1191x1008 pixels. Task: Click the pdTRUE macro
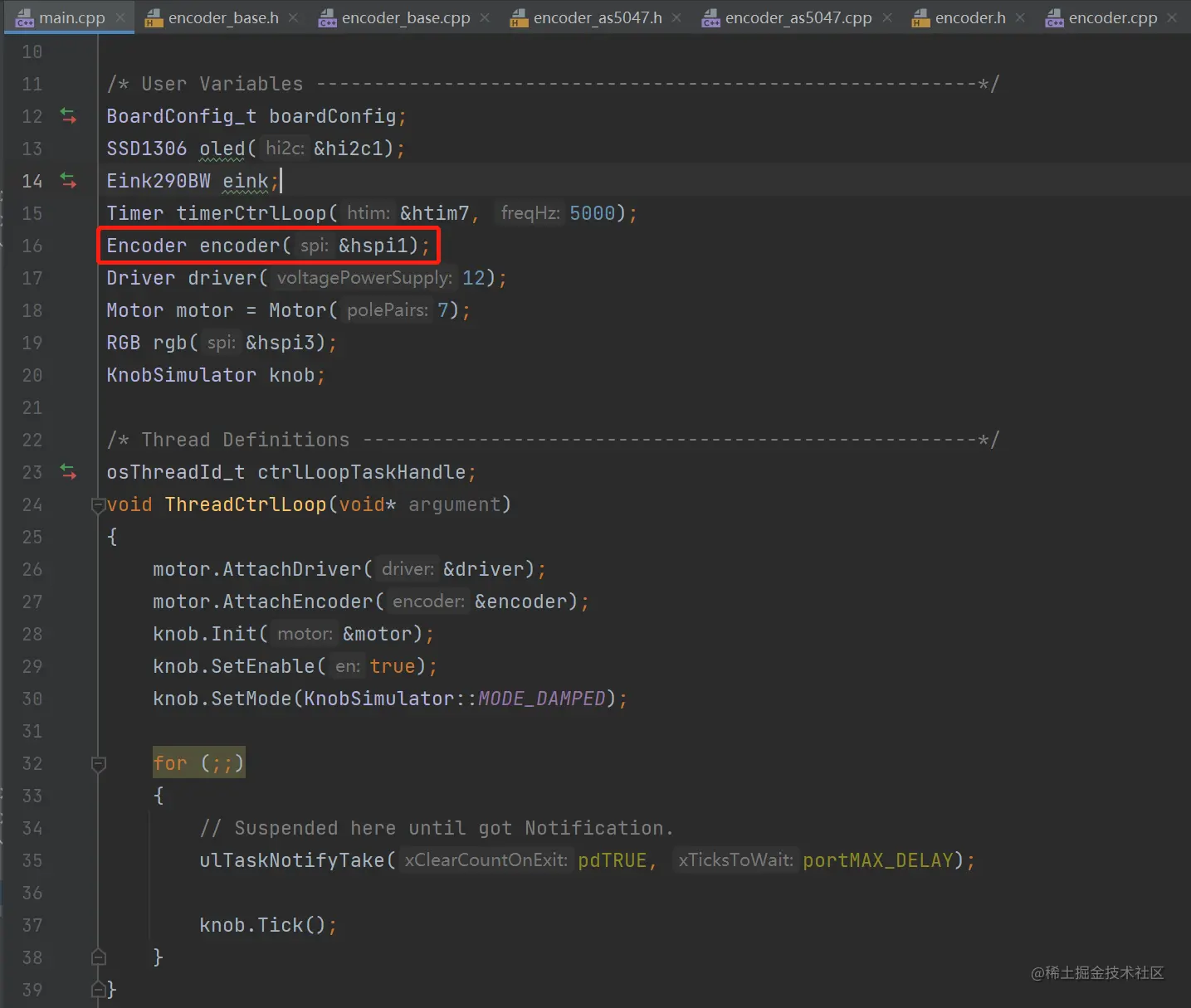pyautogui.click(x=613, y=860)
